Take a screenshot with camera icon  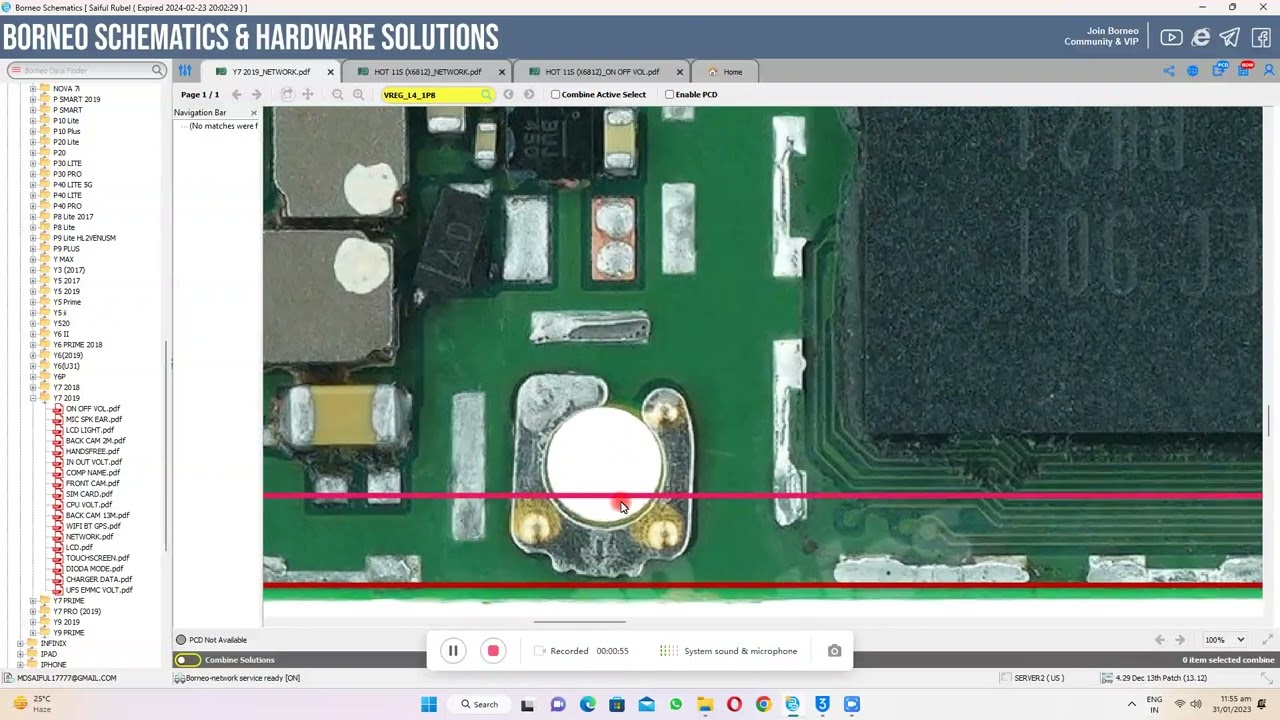pos(834,651)
